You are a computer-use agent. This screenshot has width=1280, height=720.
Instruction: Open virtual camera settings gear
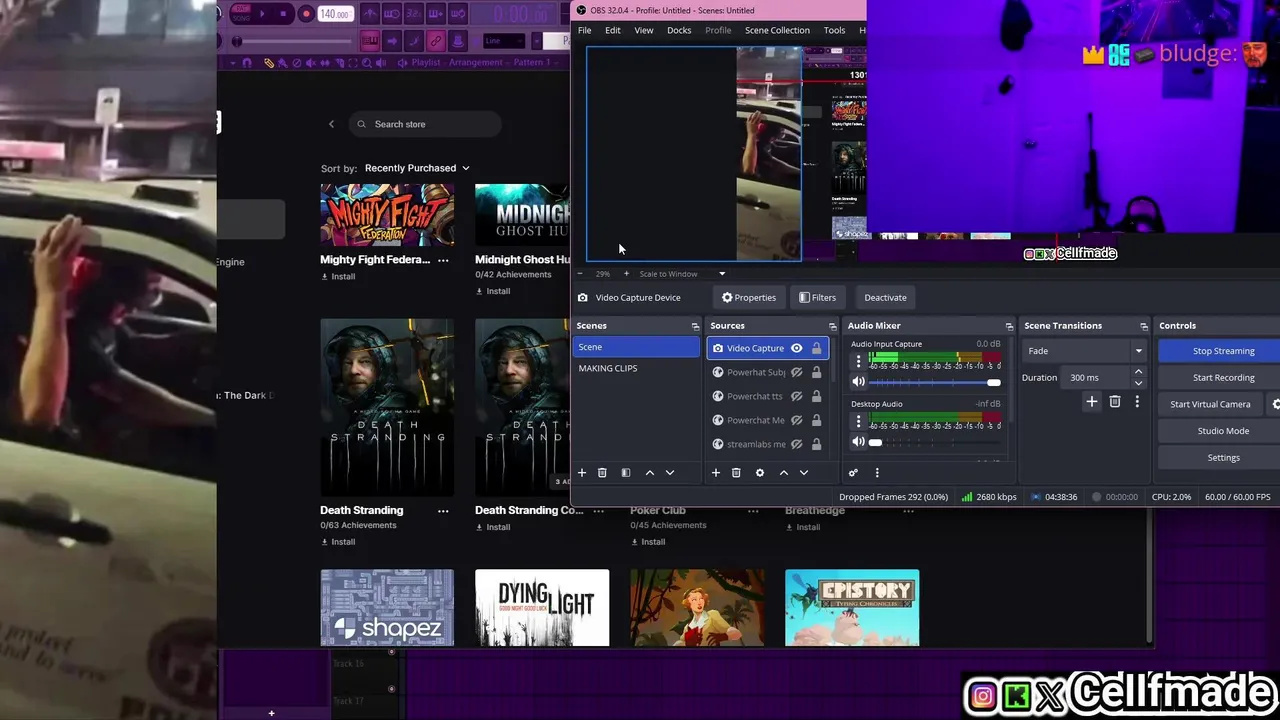pyautogui.click(x=1275, y=404)
